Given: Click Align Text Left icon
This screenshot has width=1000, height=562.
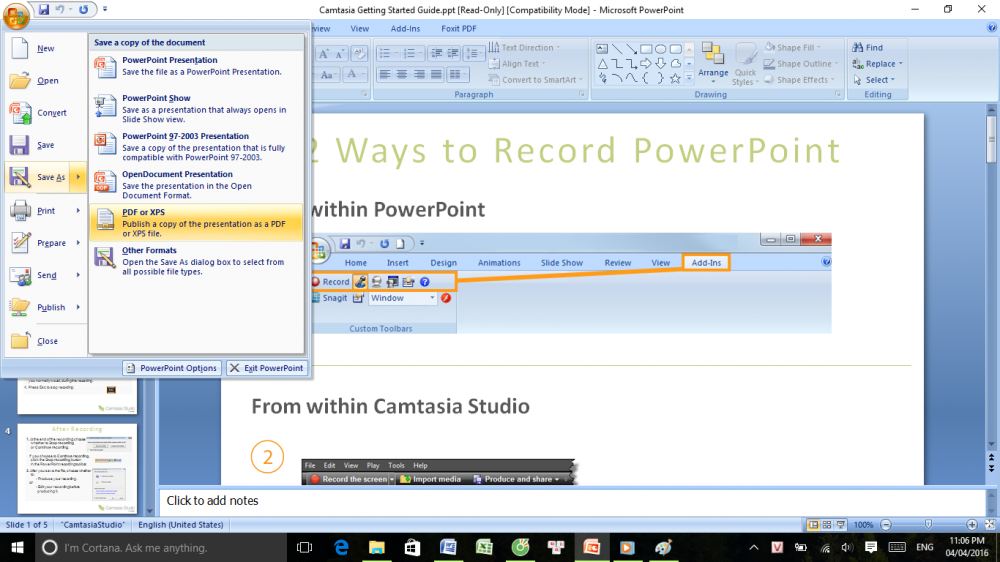Looking at the screenshot, I should pyautogui.click(x=385, y=75).
